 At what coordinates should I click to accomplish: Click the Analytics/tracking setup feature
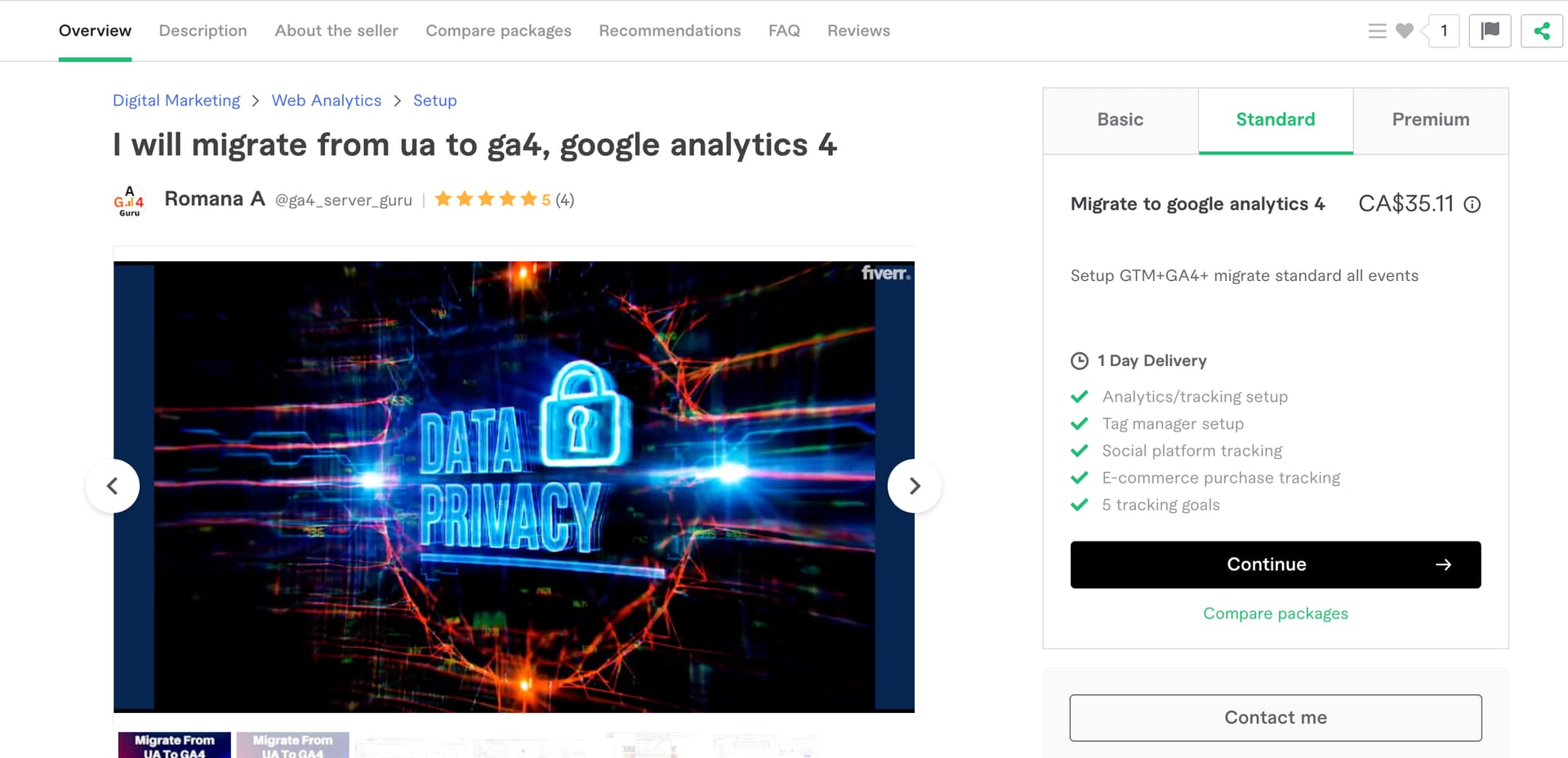(1195, 396)
